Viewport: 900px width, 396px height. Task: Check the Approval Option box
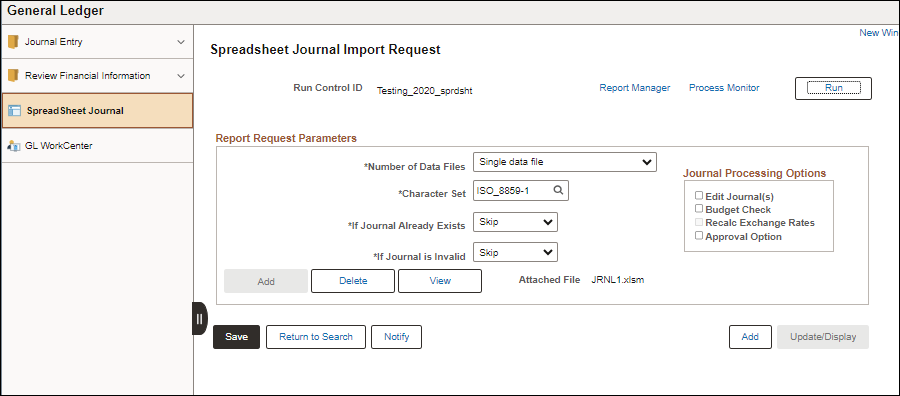pos(699,235)
